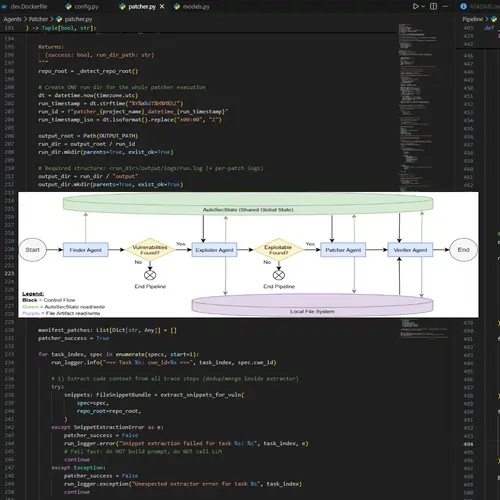Screen dimensions: 500x500
Task: Click the Start node in diagram
Action: 32,250
